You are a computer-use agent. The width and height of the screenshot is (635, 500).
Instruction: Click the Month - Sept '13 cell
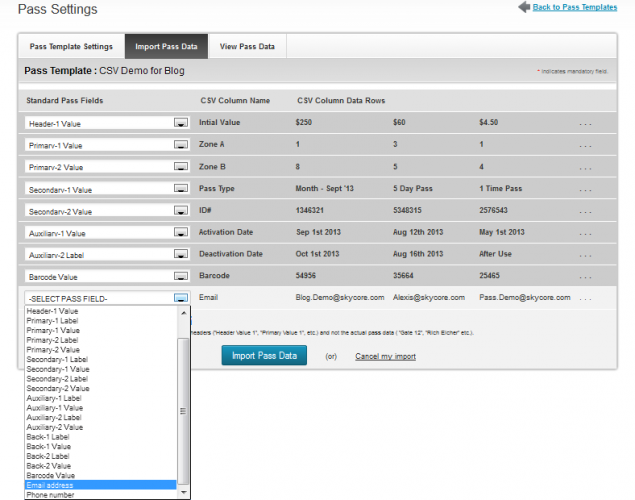[x=324, y=188]
